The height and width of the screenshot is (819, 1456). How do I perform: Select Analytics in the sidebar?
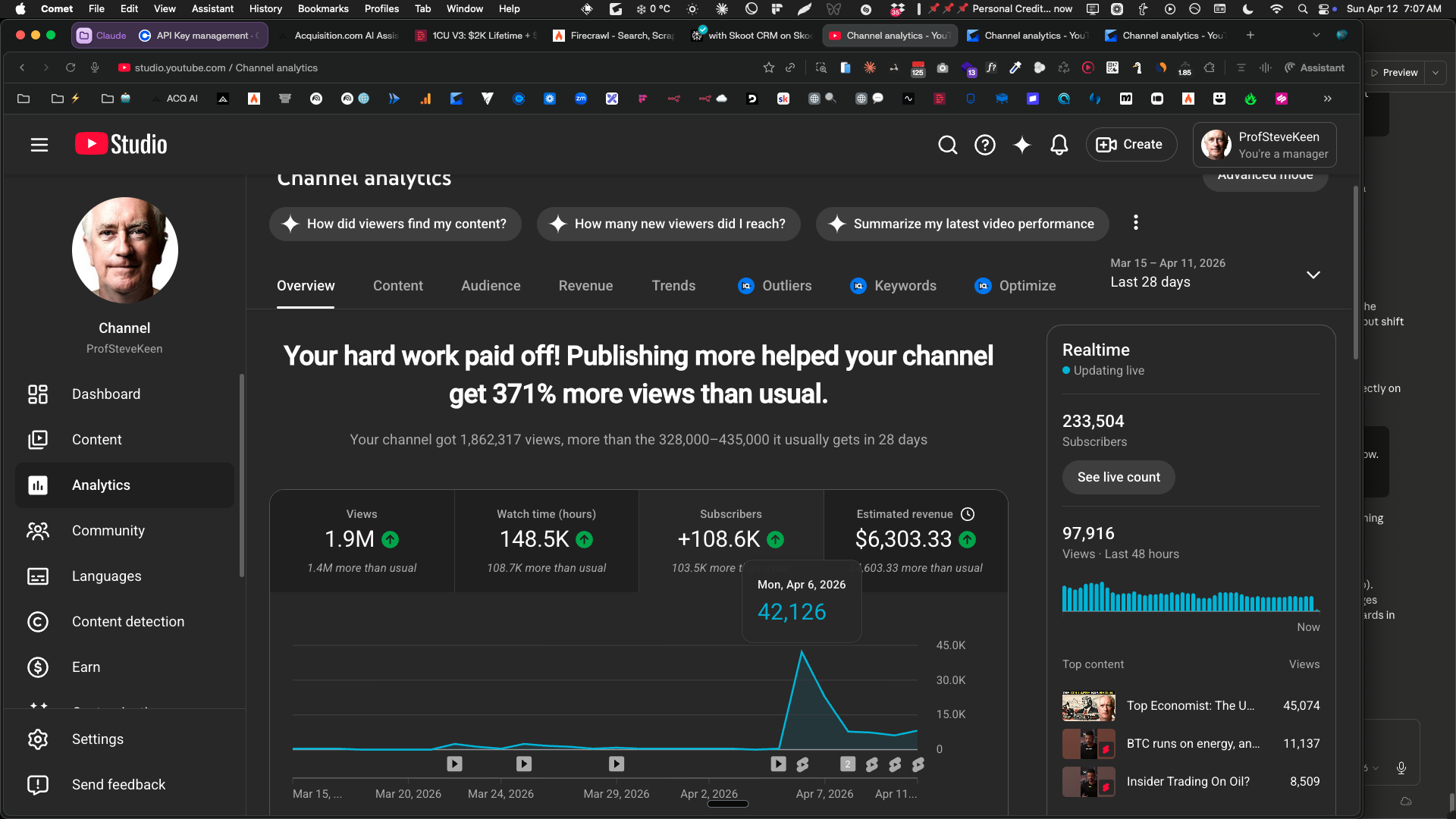[124, 485]
